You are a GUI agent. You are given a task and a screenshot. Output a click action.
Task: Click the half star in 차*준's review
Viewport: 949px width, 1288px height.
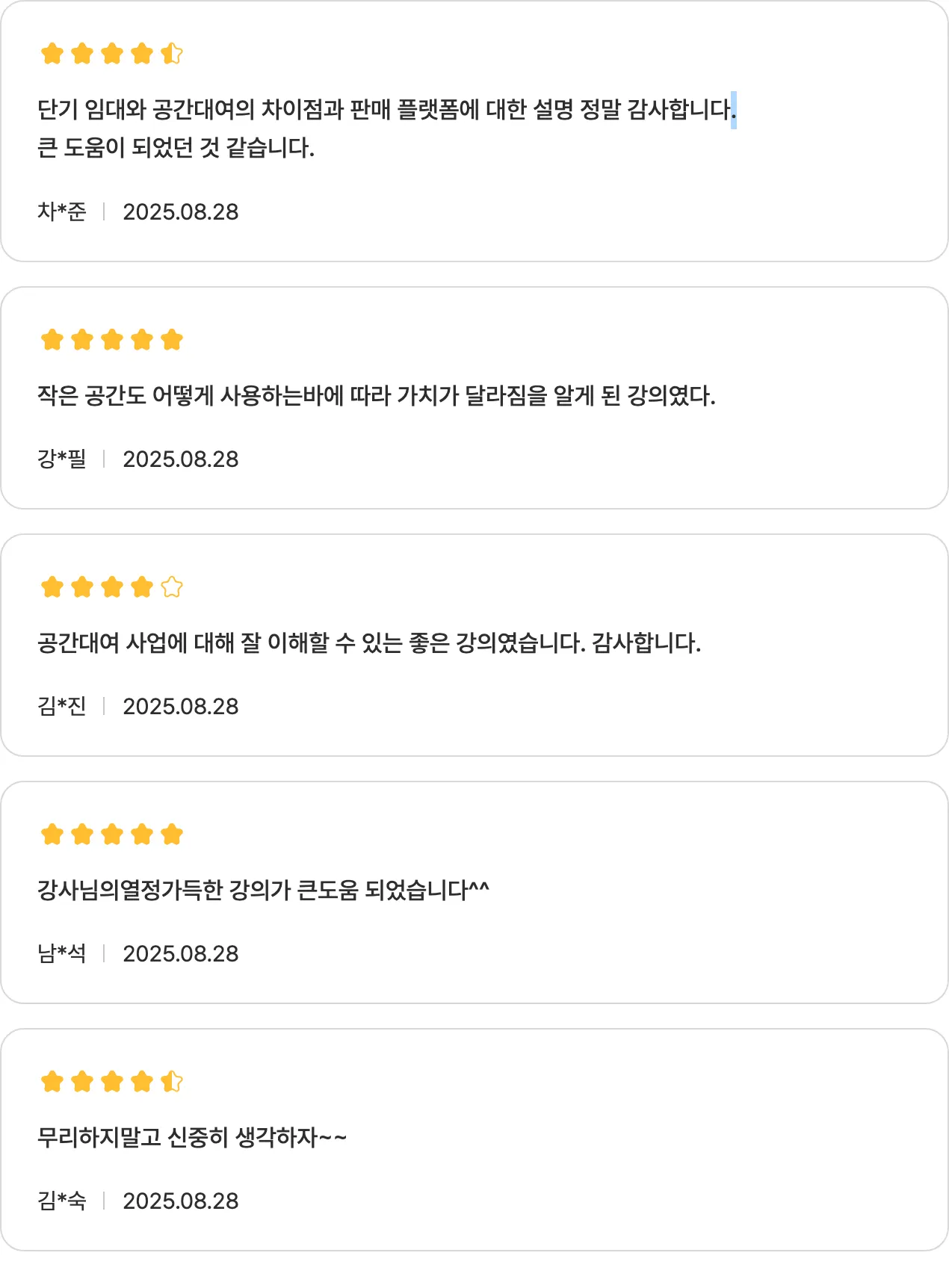(x=172, y=54)
